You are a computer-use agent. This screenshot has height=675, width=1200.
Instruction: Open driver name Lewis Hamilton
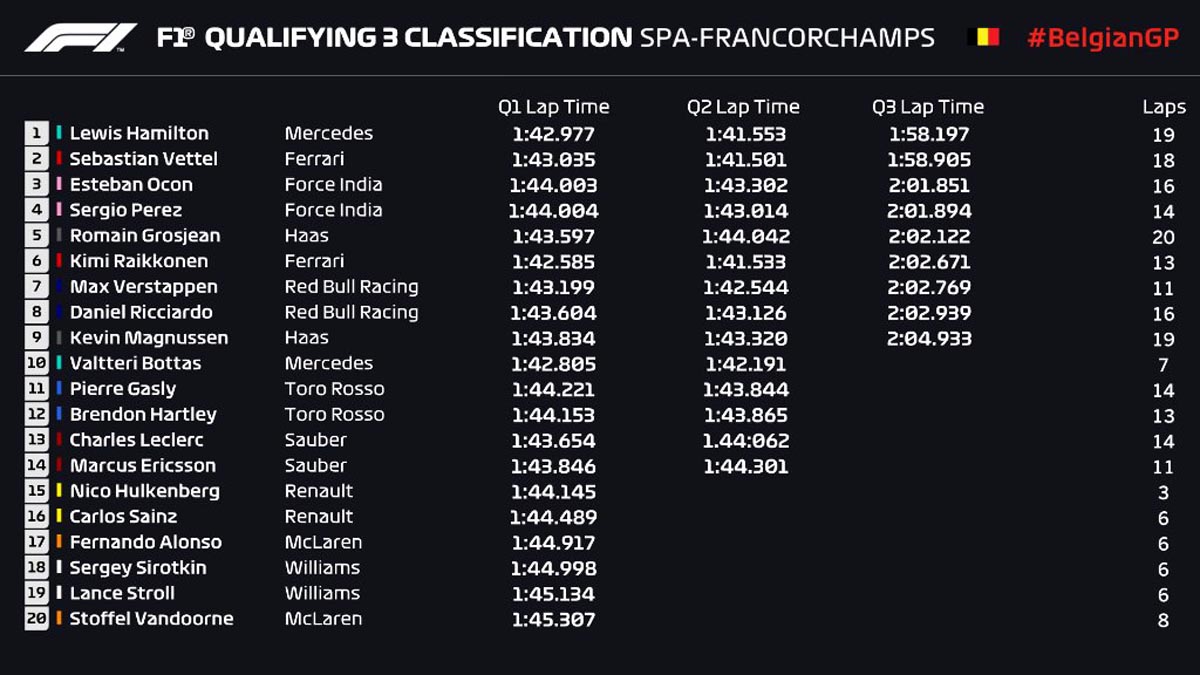click(x=139, y=133)
